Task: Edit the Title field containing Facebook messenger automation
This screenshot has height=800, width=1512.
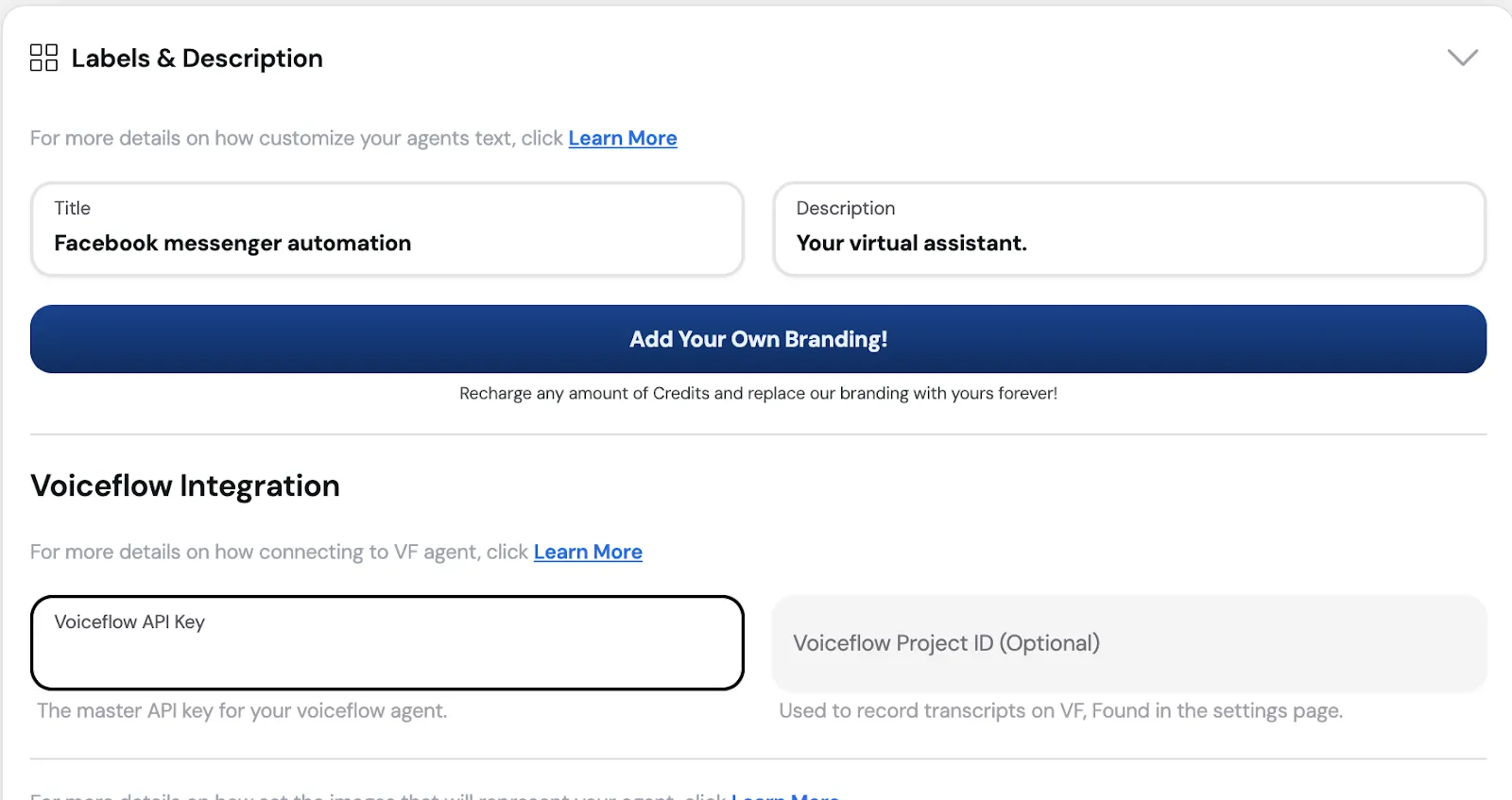Action: click(387, 230)
